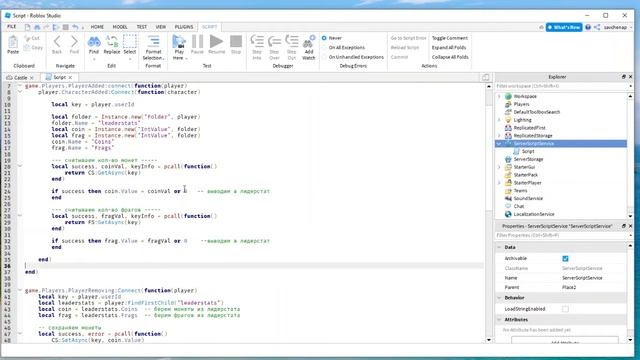Expand the StarterGui tree node
The width and height of the screenshot is (640, 360).
click(499, 167)
